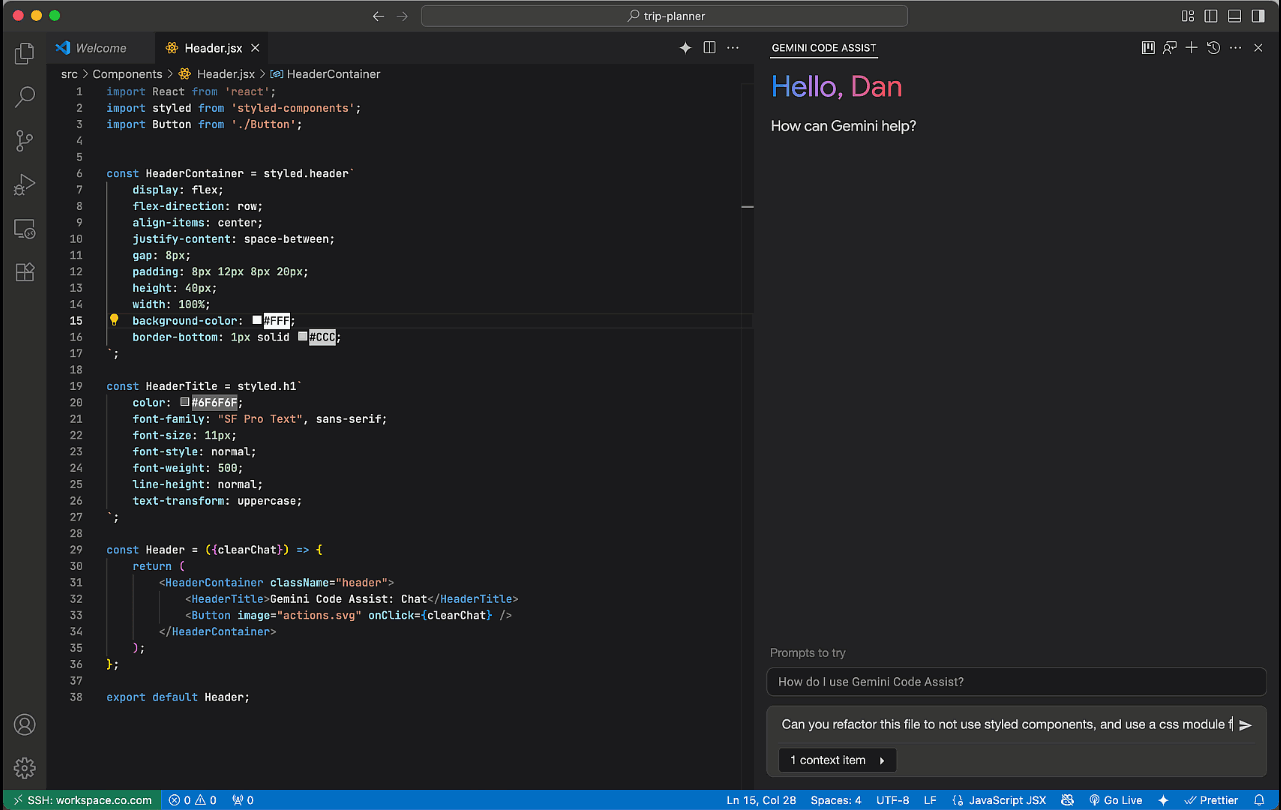View Gemini chat history via the clock icon
Image resolution: width=1281 pixels, height=810 pixels.
pyautogui.click(x=1212, y=47)
